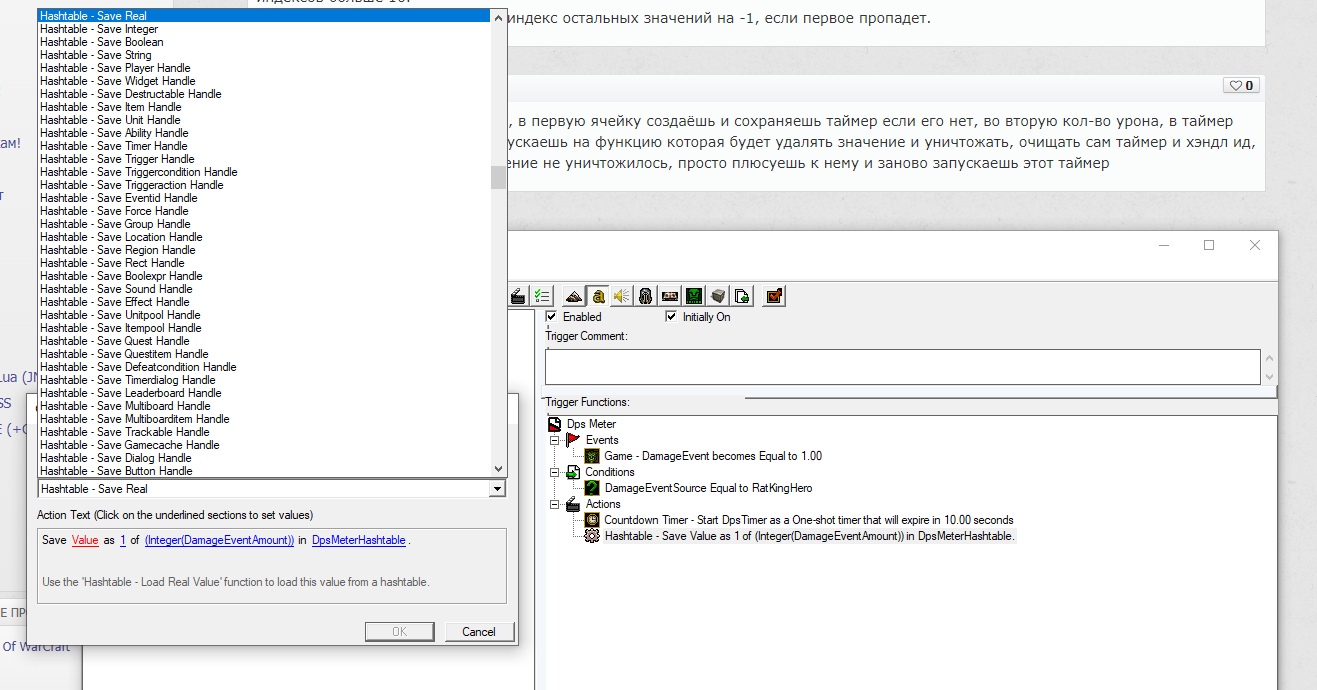Click the heart like button with count 0
Image resolution: width=1317 pixels, height=690 pixels.
pyautogui.click(x=1240, y=85)
